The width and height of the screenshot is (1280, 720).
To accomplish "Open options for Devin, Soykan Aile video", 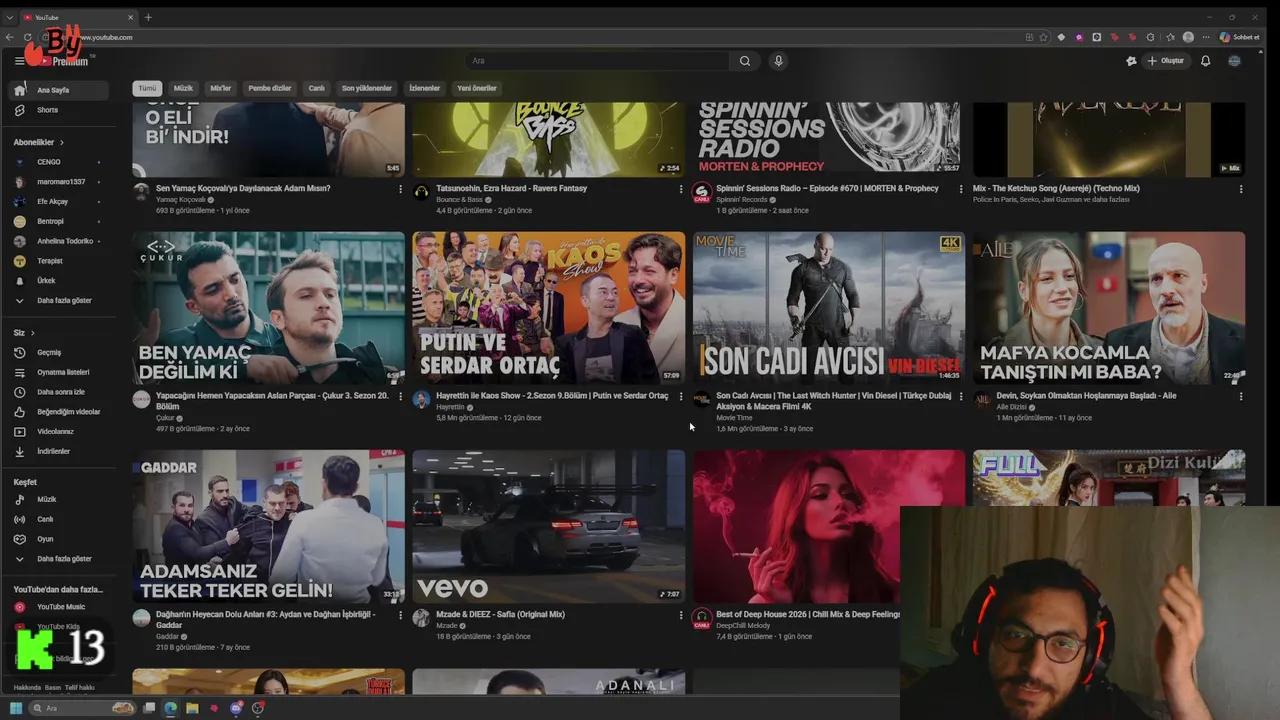I will pyautogui.click(x=1241, y=397).
